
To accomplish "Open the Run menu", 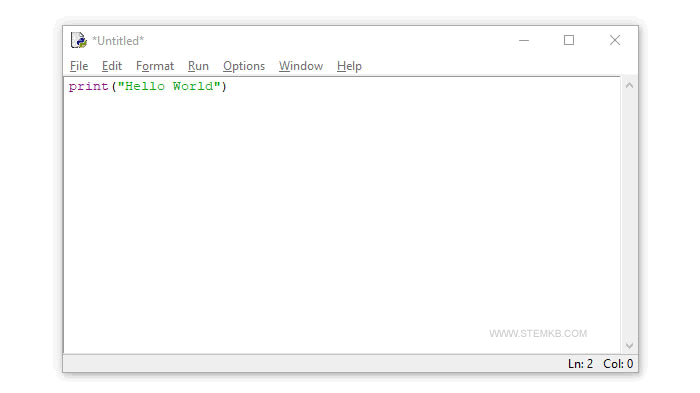I will pos(198,66).
